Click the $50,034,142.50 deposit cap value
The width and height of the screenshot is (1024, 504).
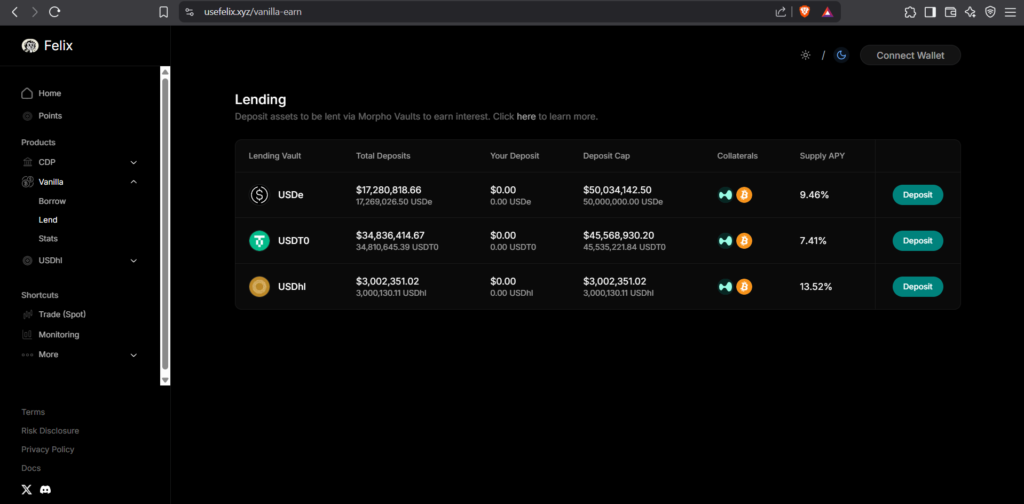[x=617, y=190]
